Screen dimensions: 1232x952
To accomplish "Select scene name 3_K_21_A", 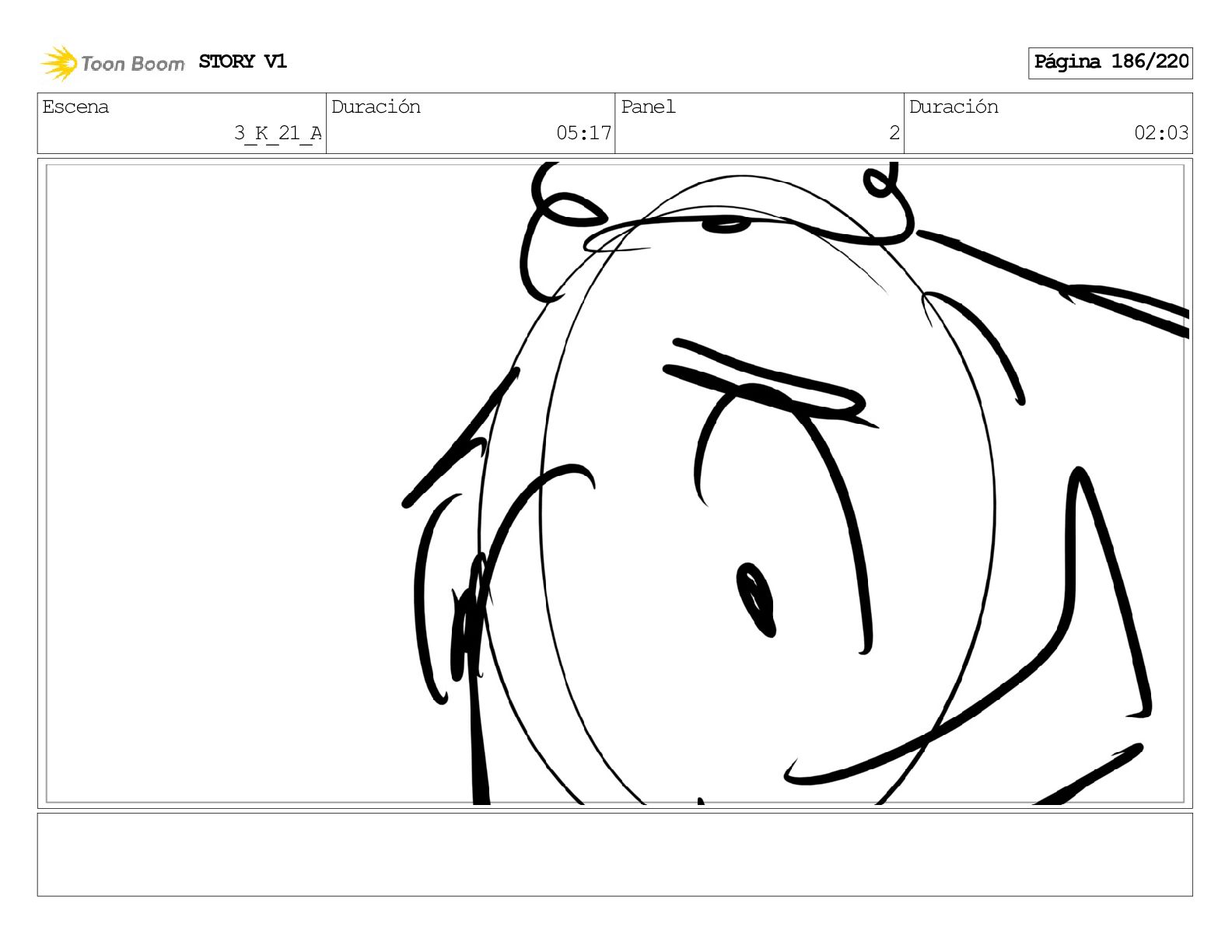I will (278, 133).
